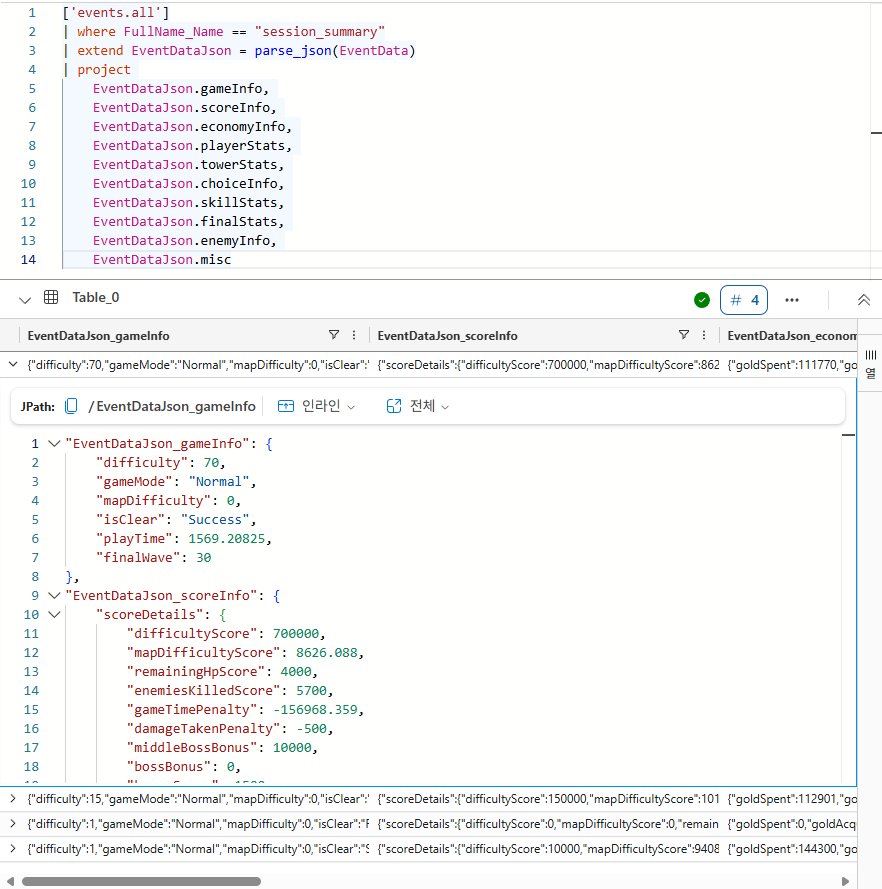Copy the JPath using the copy icon
This screenshot has width=882, height=889.
click(x=71, y=406)
